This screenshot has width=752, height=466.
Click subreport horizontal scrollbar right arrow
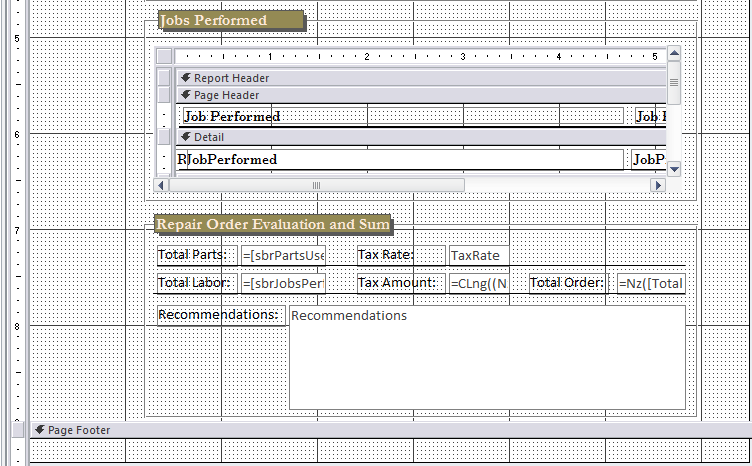pos(658,185)
